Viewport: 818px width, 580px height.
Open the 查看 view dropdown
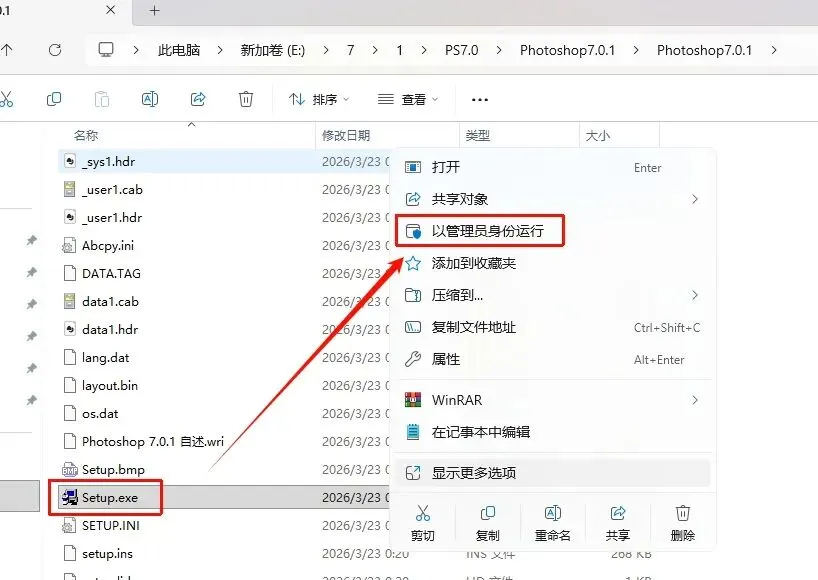tap(408, 99)
